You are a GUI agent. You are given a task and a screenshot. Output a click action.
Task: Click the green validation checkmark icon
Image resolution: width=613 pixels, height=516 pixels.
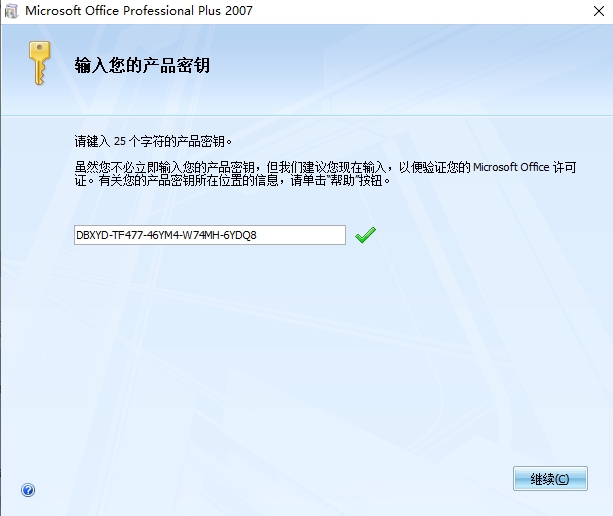[365, 235]
